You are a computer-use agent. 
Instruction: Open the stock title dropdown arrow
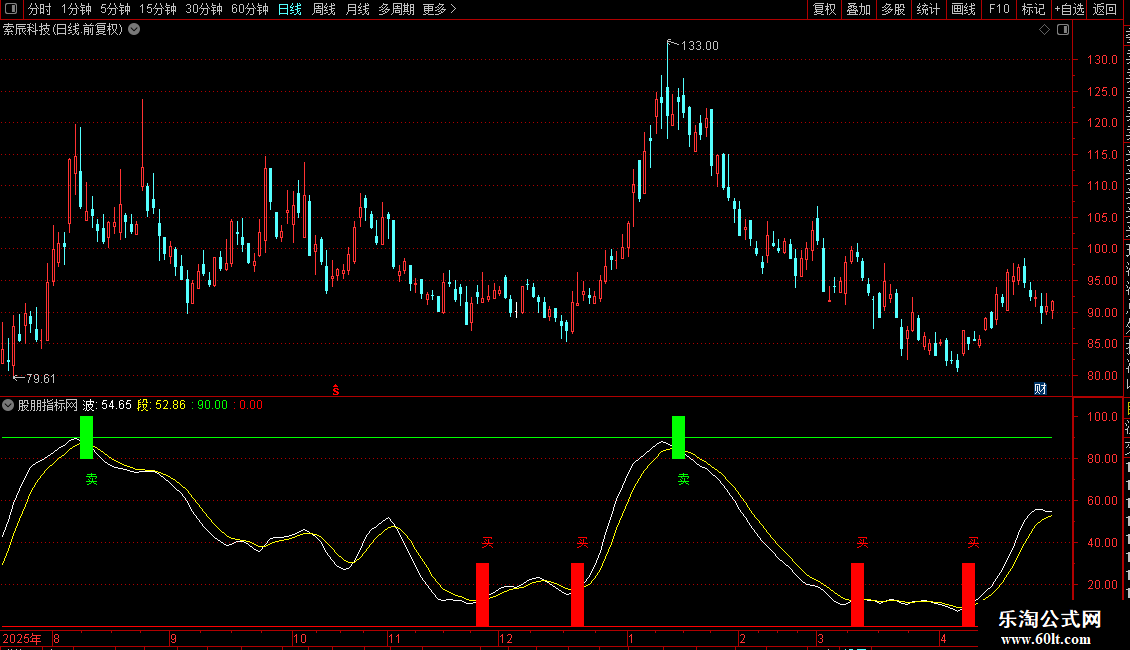134,30
